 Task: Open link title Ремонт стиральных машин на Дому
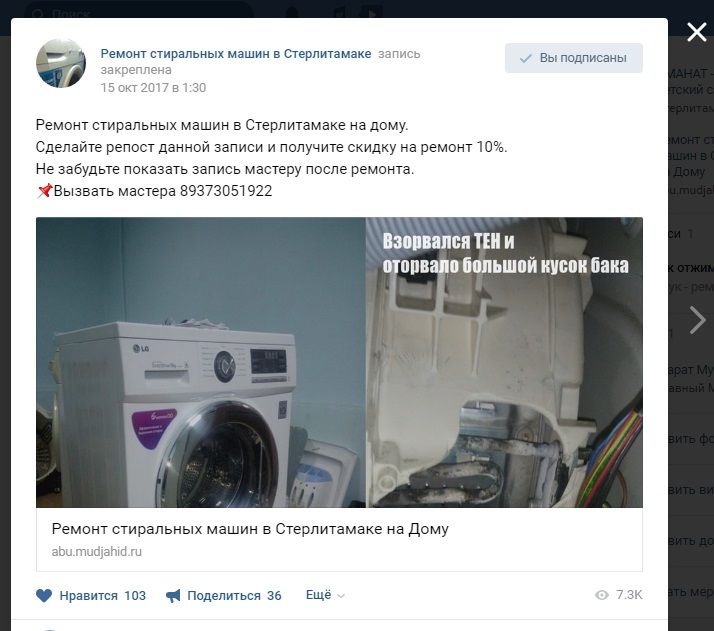point(250,529)
